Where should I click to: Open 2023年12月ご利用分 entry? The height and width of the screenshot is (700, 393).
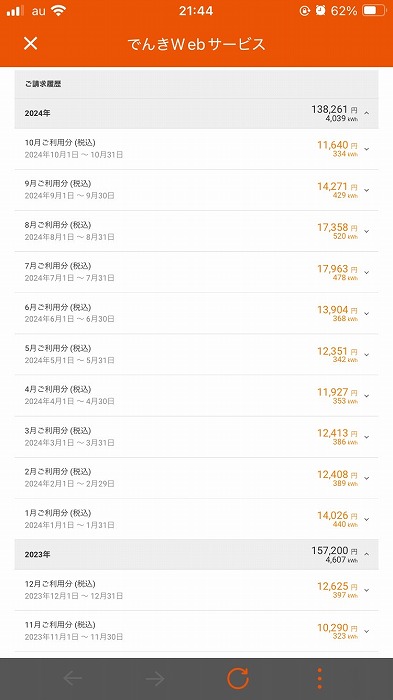196,590
